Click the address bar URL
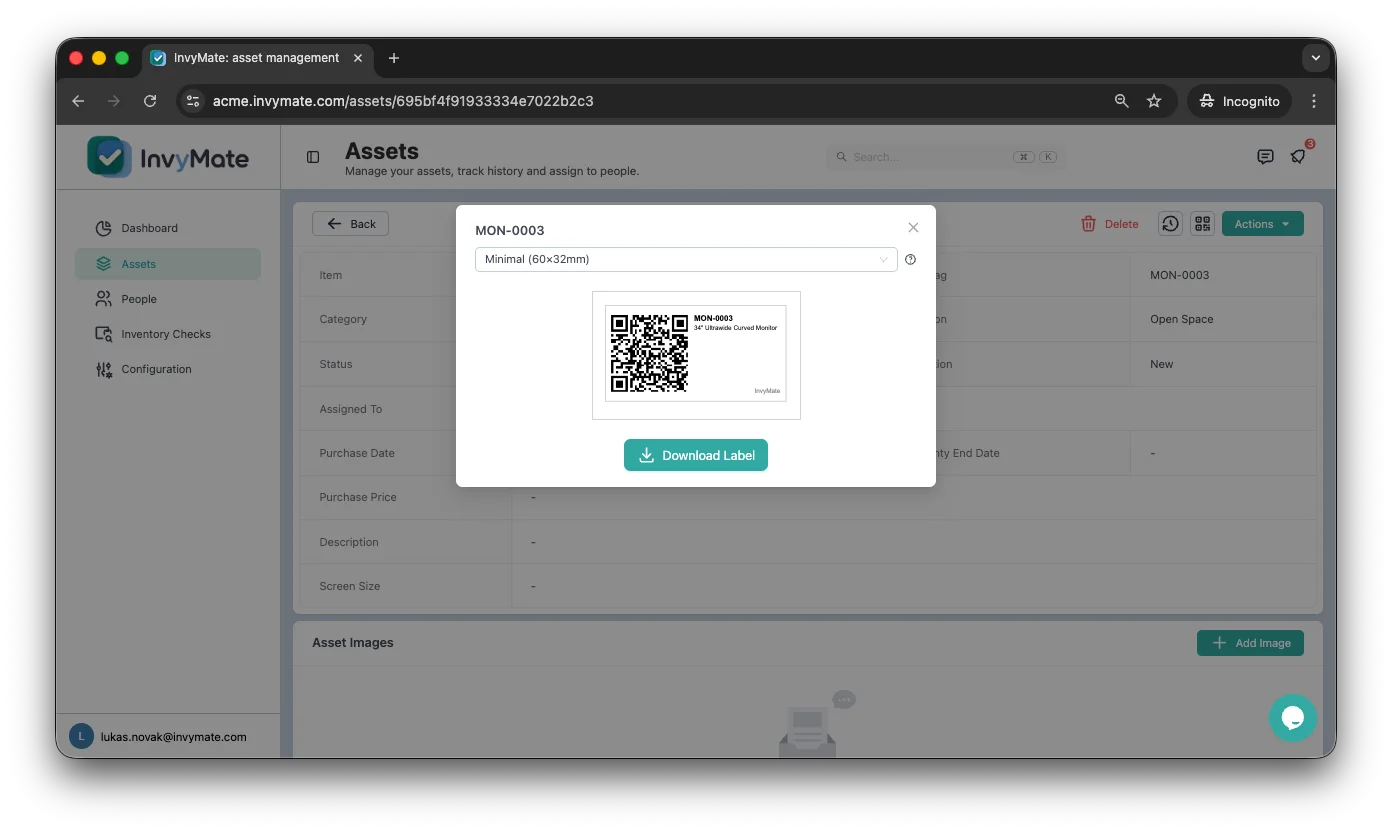Screen dimensions: 1392x832 (x=403, y=101)
